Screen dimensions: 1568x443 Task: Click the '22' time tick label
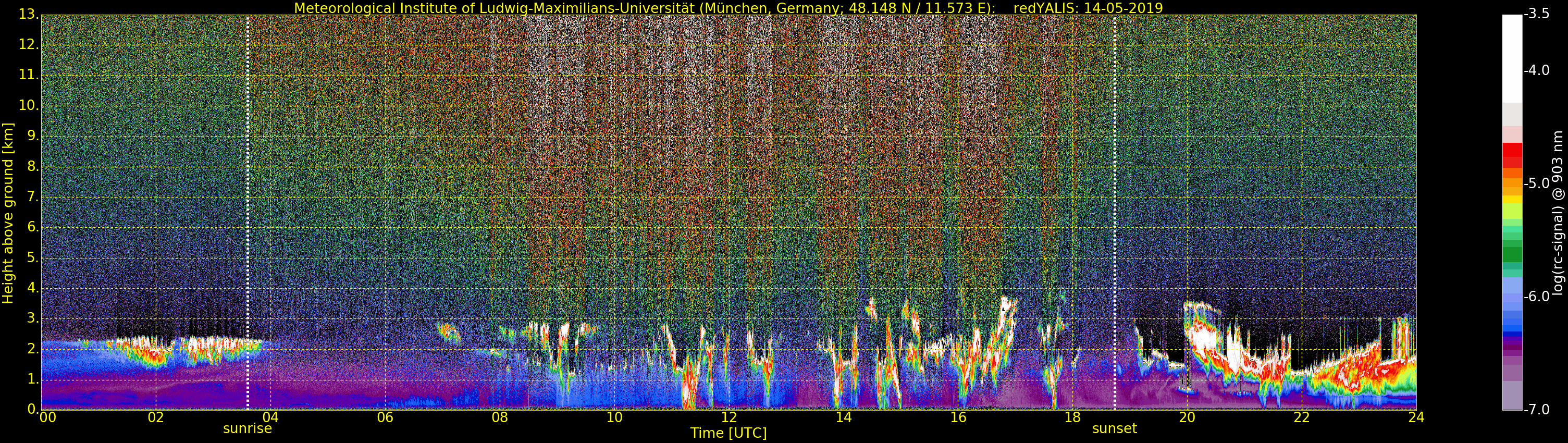pos(1301,417)
